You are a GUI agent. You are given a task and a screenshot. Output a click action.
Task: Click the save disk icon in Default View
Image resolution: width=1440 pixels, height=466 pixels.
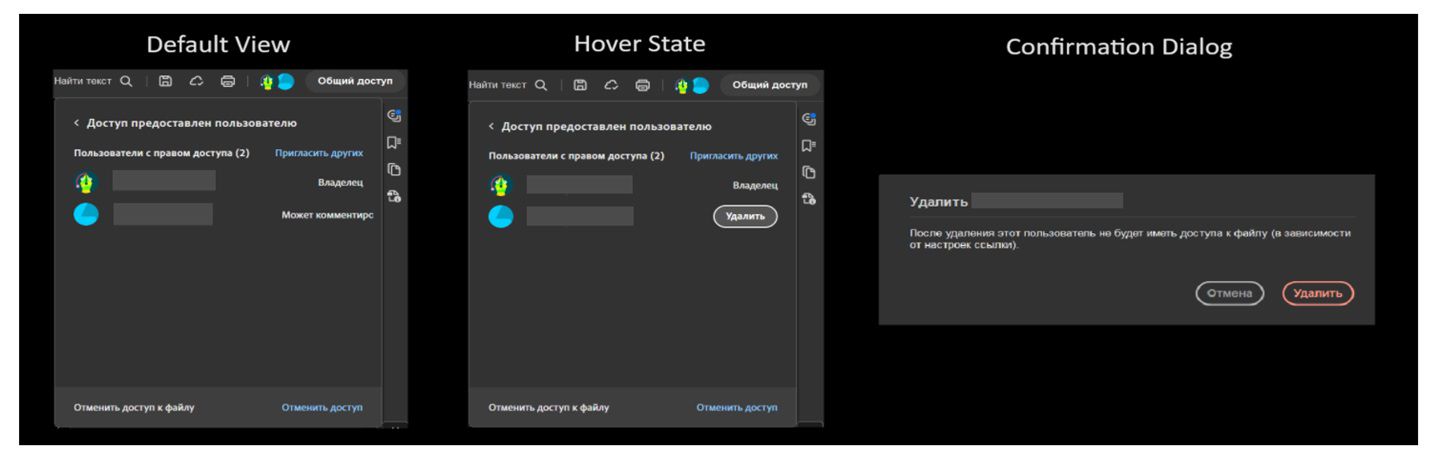coord(166,82)
